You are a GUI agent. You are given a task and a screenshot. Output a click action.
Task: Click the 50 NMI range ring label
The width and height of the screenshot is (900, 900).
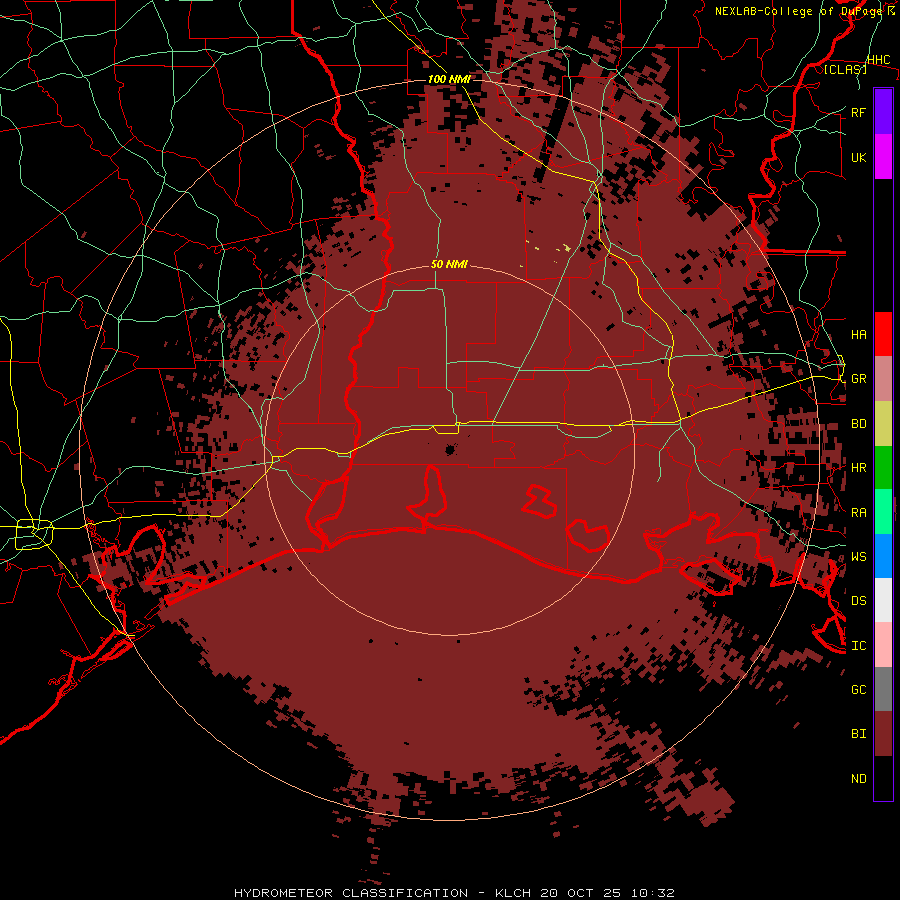click(449, 264)
